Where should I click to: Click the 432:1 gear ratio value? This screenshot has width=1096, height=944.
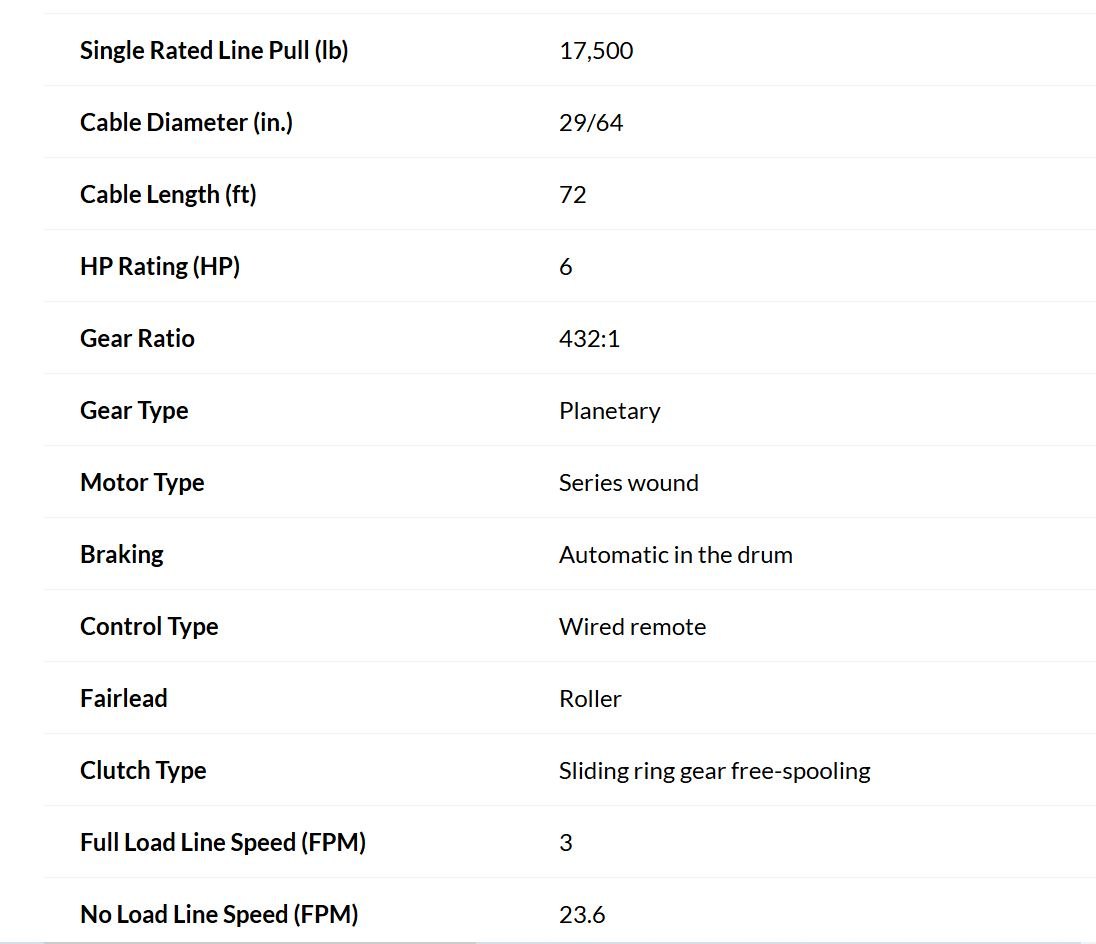click(x=589, y=339)
